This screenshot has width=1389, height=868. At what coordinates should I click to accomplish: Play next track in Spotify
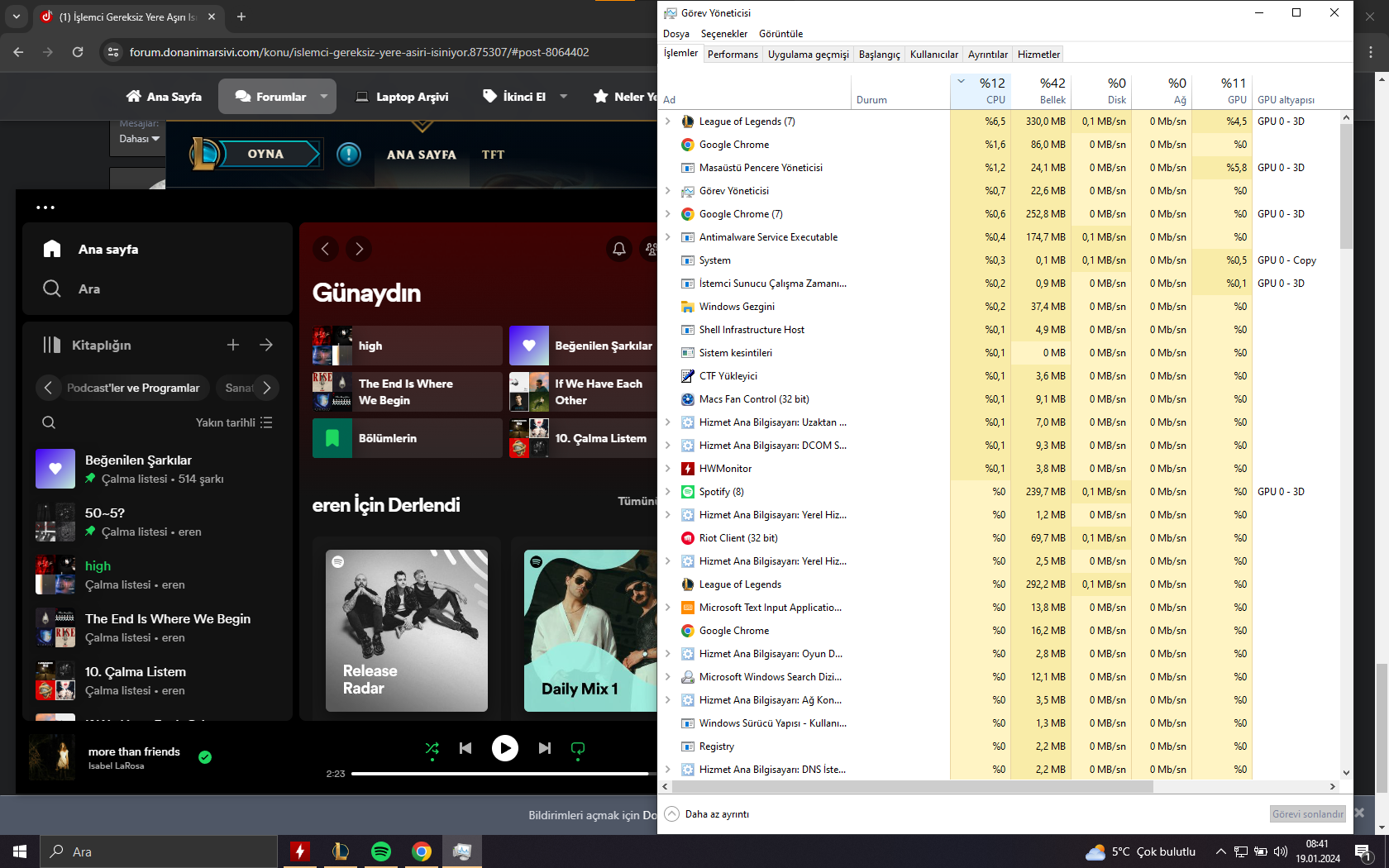click(x=545, y=748)
